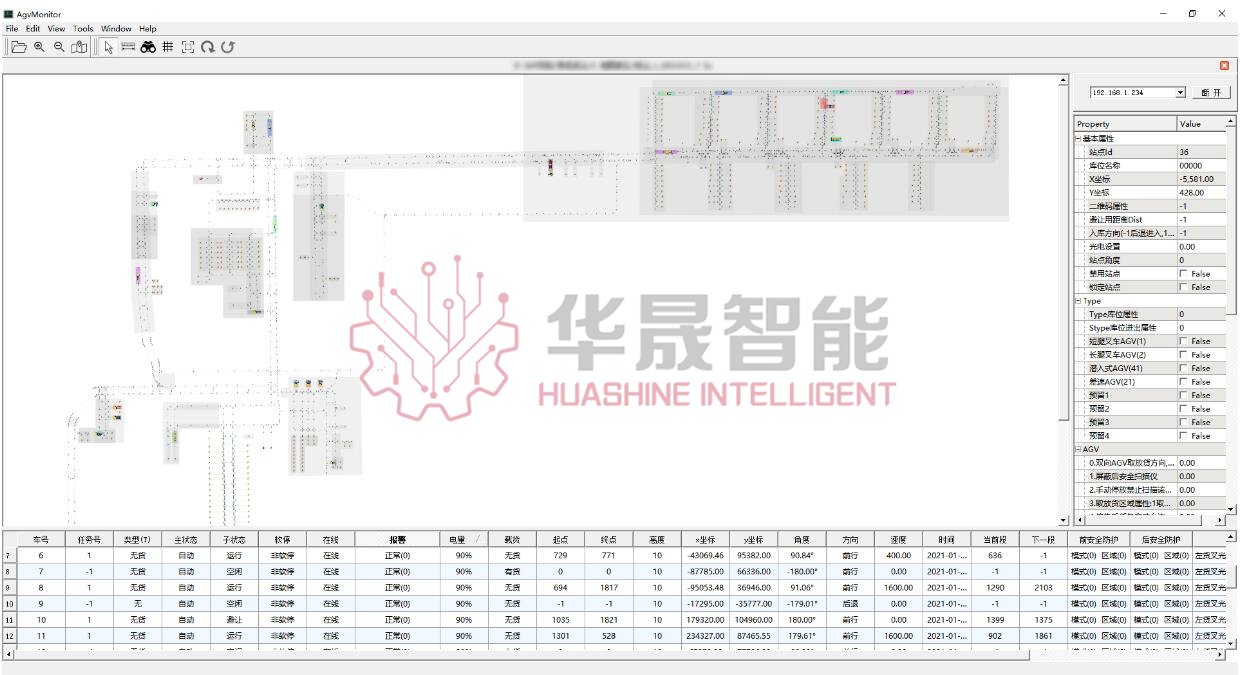This screenshot has height=675, width=1240.
Task: Sort table by 报警 column header
Action: tap(397, 539)
